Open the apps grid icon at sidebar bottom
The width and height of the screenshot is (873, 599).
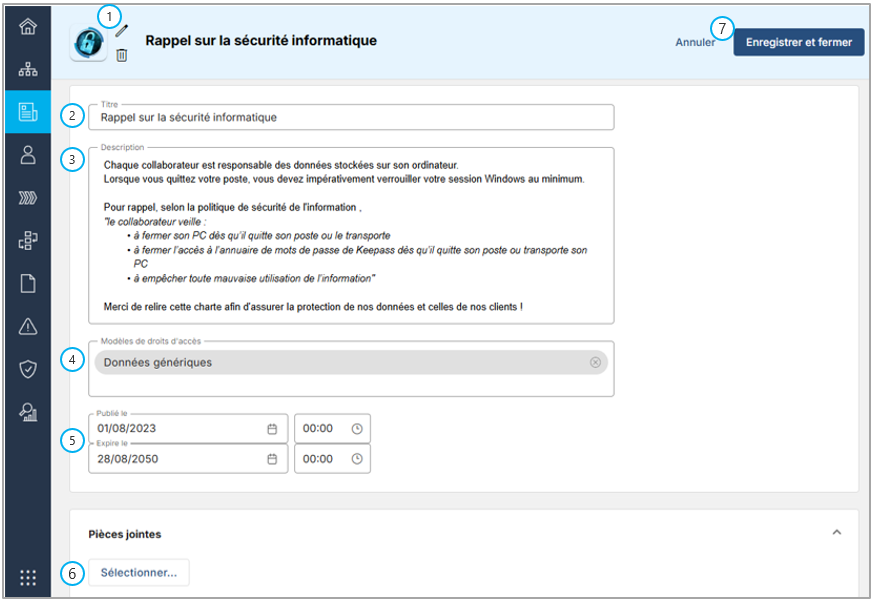28,577
